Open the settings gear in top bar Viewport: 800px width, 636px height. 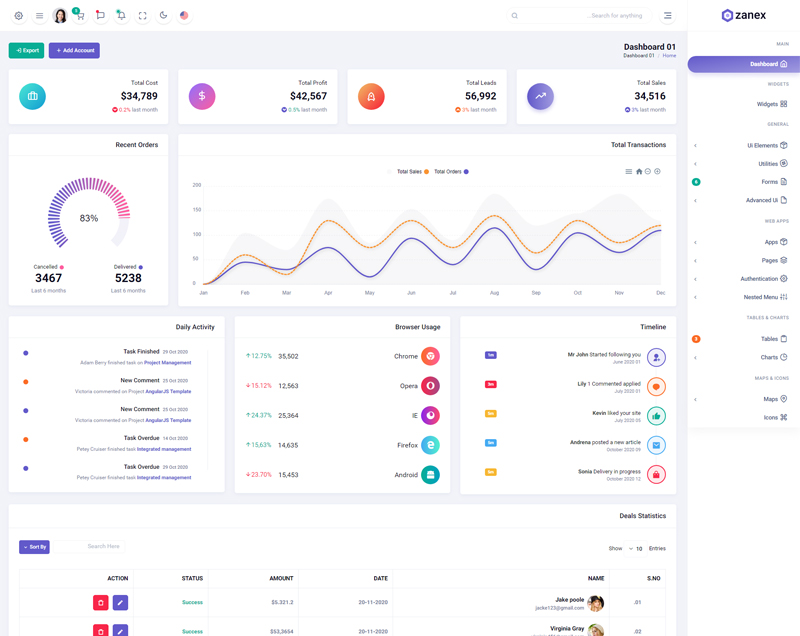pyautogui.click(x=18, y=16)
